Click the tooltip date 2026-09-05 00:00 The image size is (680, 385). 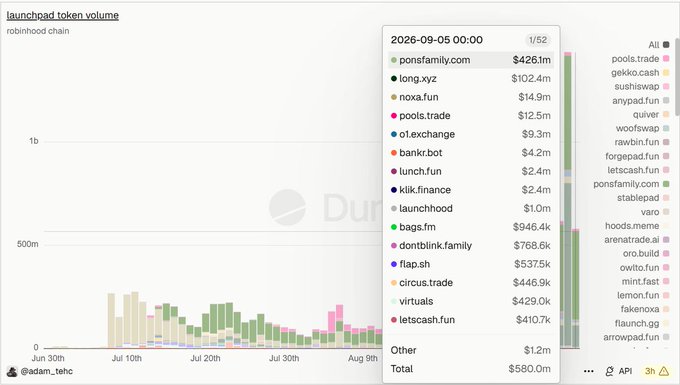[x=436, y=40]
